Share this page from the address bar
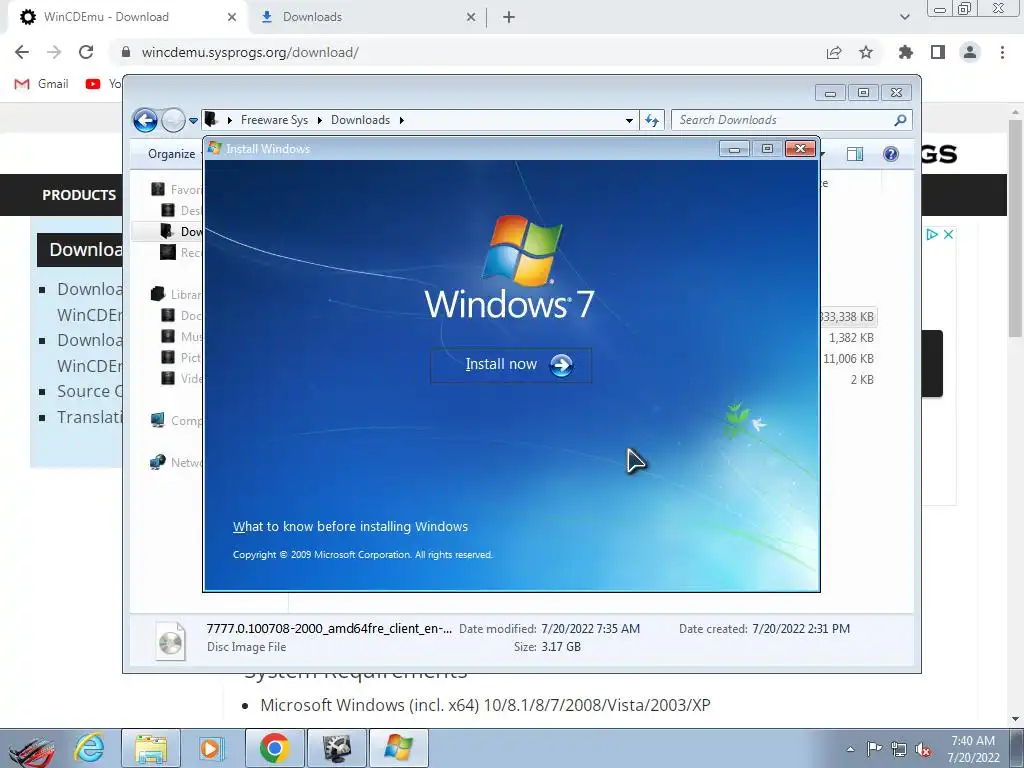This screenshot has width=1024, height=768. [x=834, y=52]
